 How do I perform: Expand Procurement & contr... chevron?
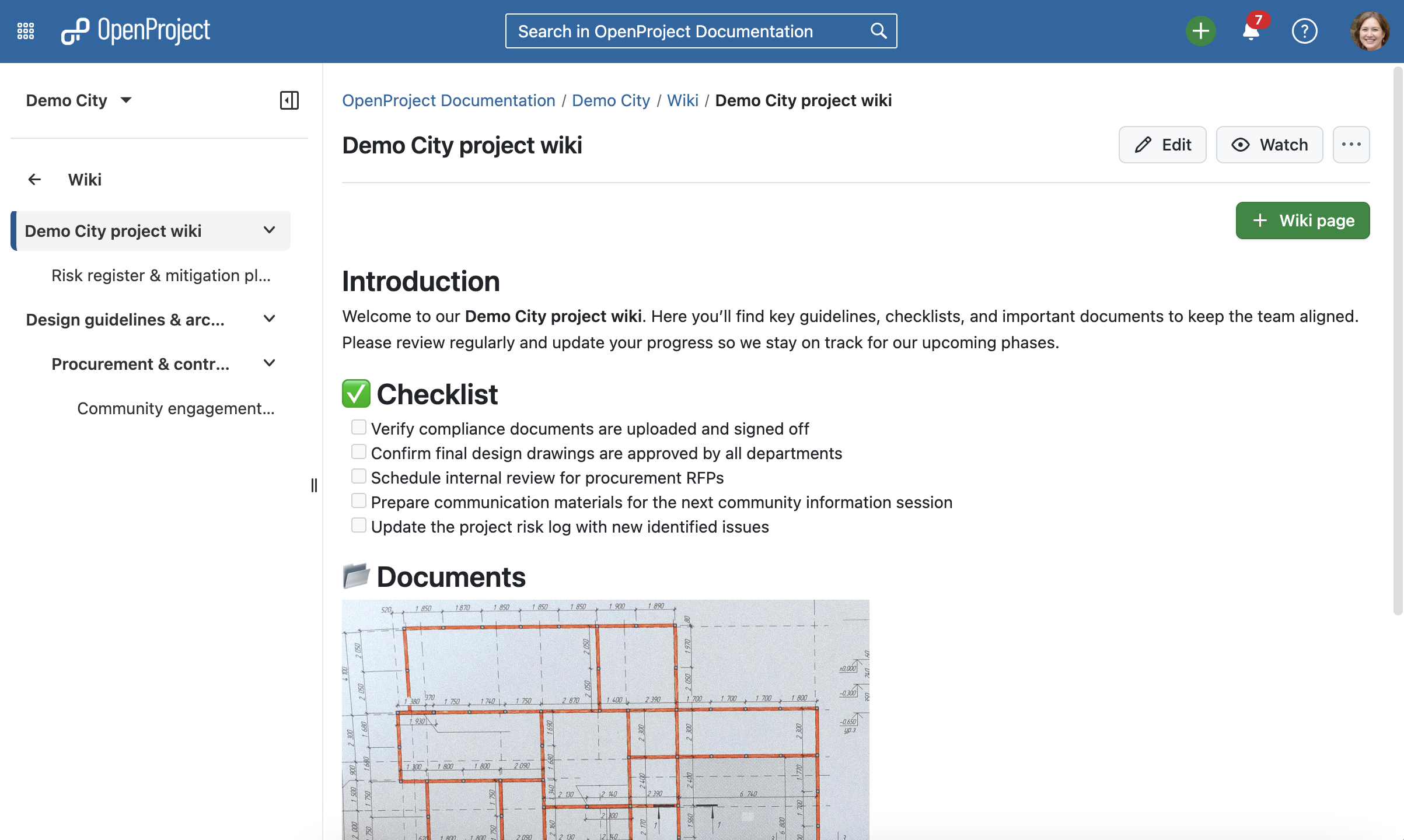pyautogui.click(x=269, y=363)
